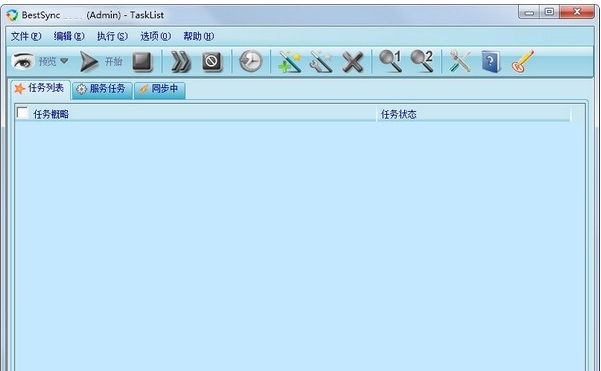Click the cancel-all prohibited-sign icon
The width and height of the screenshot is (601, 371).
coord(212,62)
